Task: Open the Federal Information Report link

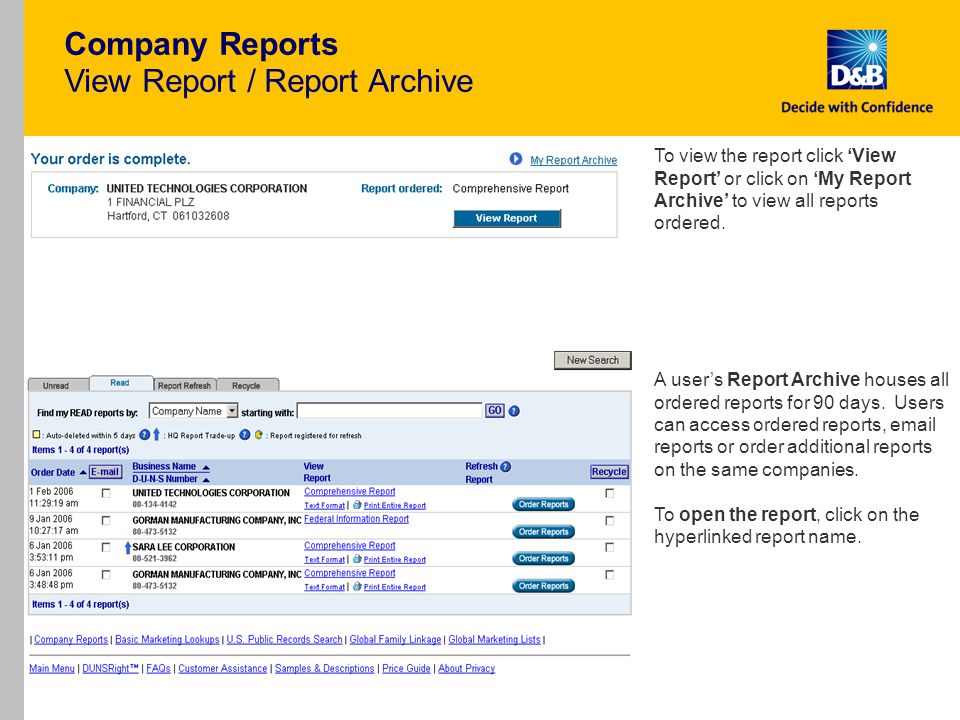Action: pos(356,519)
